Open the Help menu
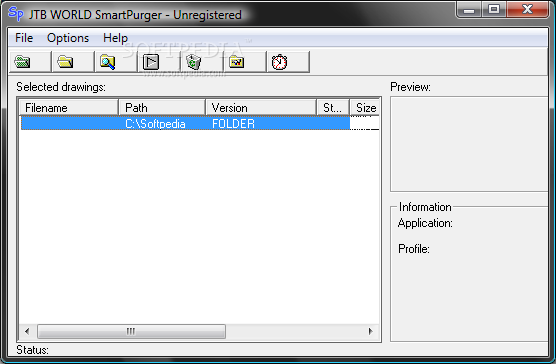The image size is (556, 364). (115, 38)
